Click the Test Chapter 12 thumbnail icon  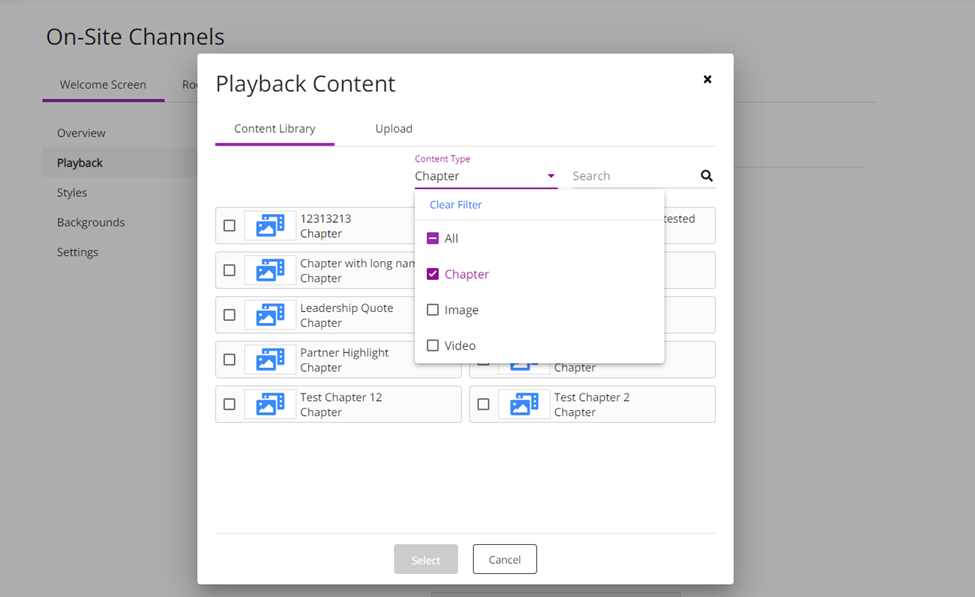pyautogui.click(x=270, y=404)
